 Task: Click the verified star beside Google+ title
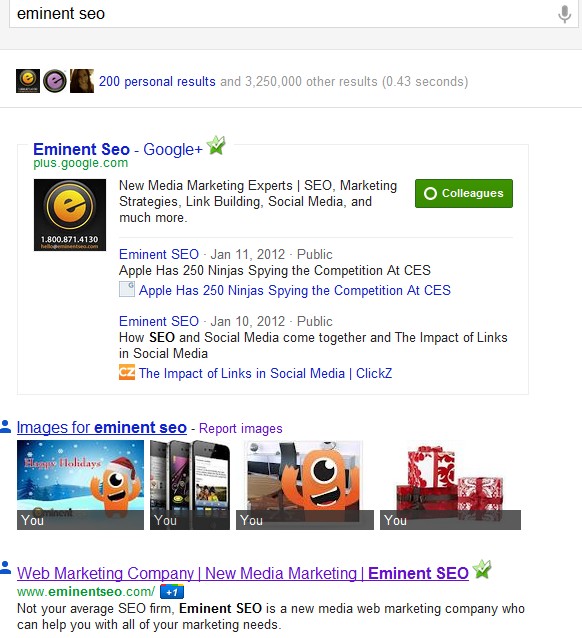coord(216,145)
